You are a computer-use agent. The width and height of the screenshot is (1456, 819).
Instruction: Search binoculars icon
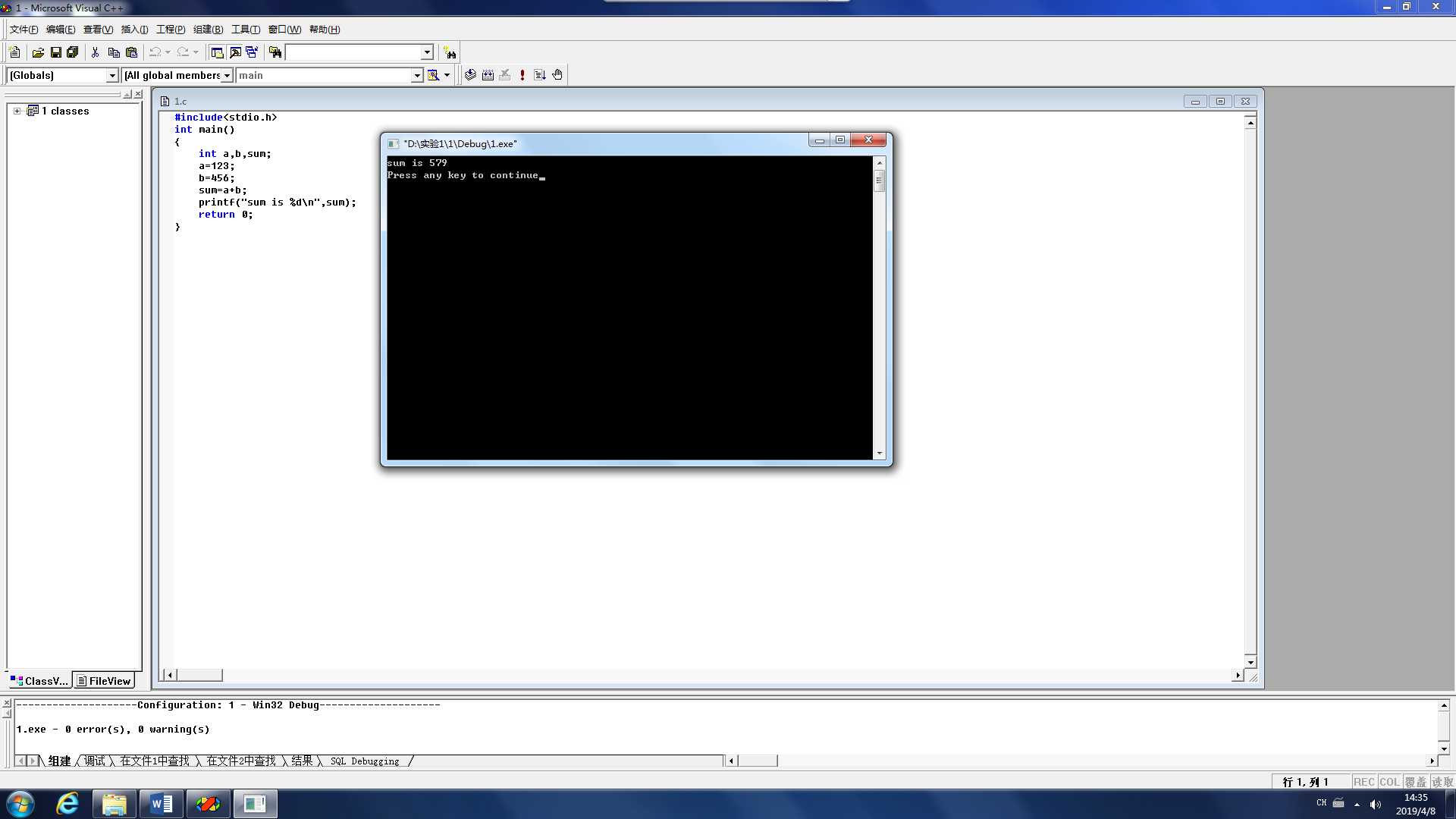click(x=450, y=52)
